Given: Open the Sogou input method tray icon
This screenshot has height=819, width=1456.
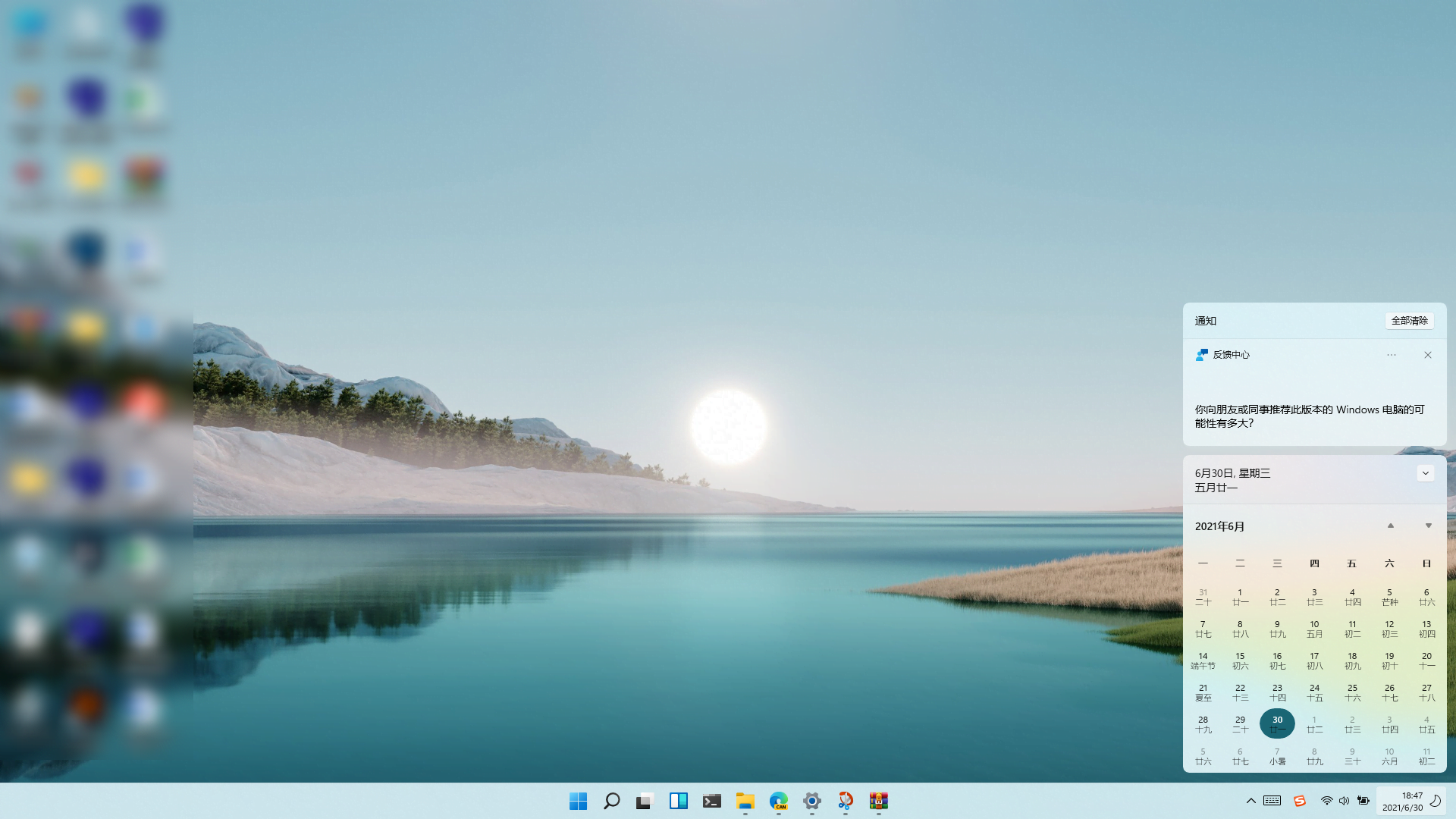Looking at the screenshot, I should [x=1299, y=801].
